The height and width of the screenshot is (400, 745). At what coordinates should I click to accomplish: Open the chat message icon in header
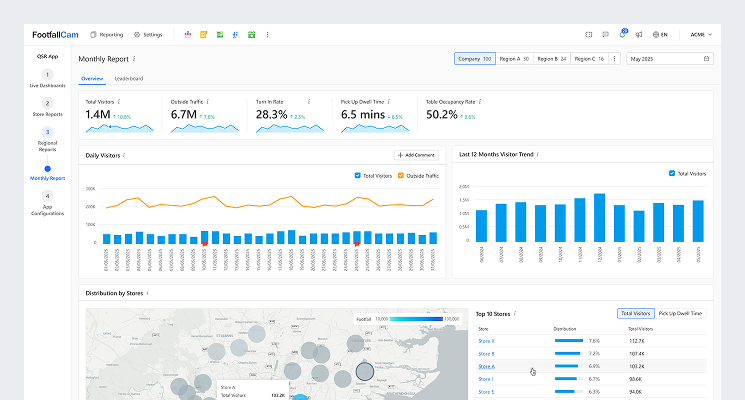click(x=605, y=34)
